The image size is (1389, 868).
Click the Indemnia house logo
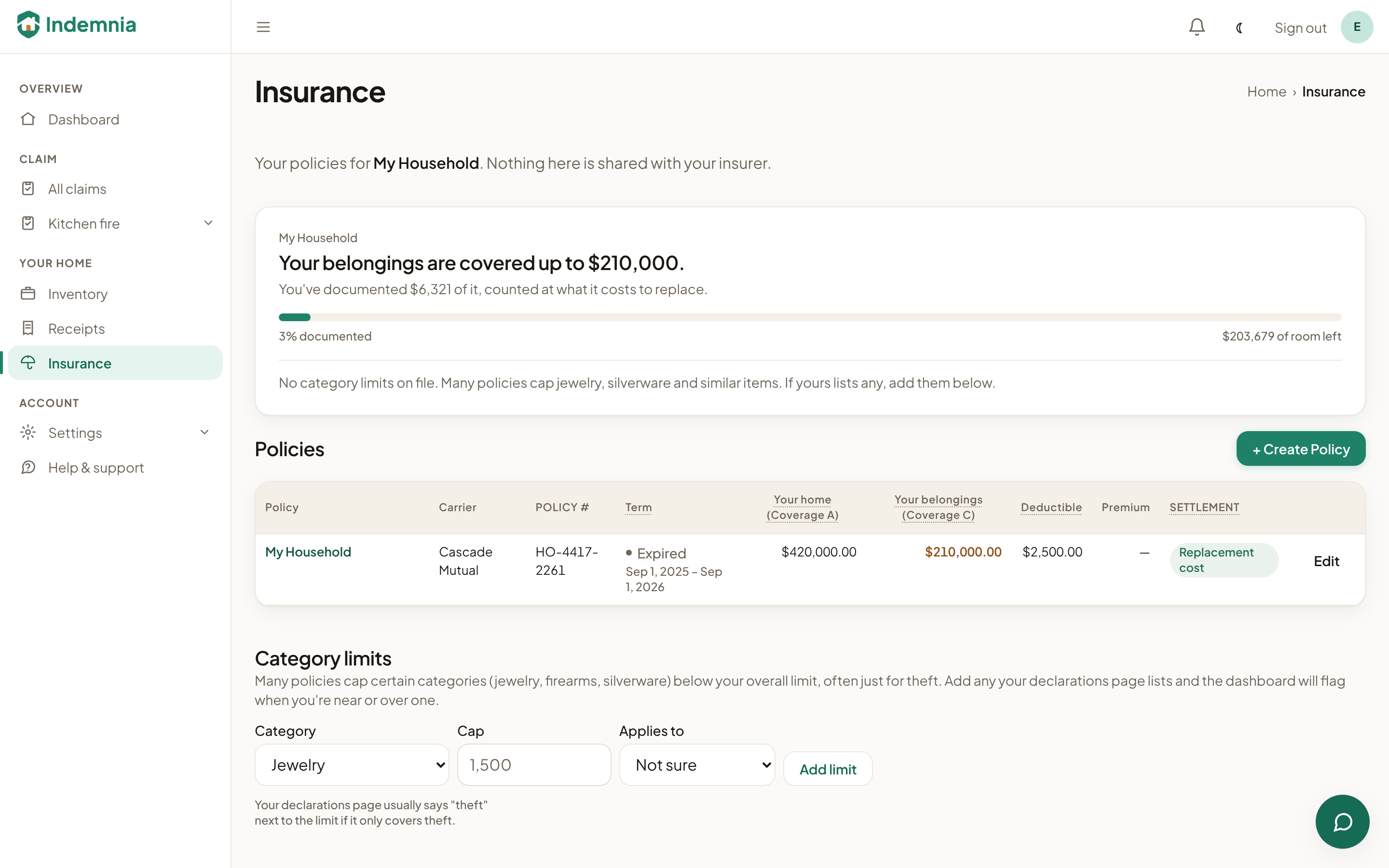(x=28, y=25)
